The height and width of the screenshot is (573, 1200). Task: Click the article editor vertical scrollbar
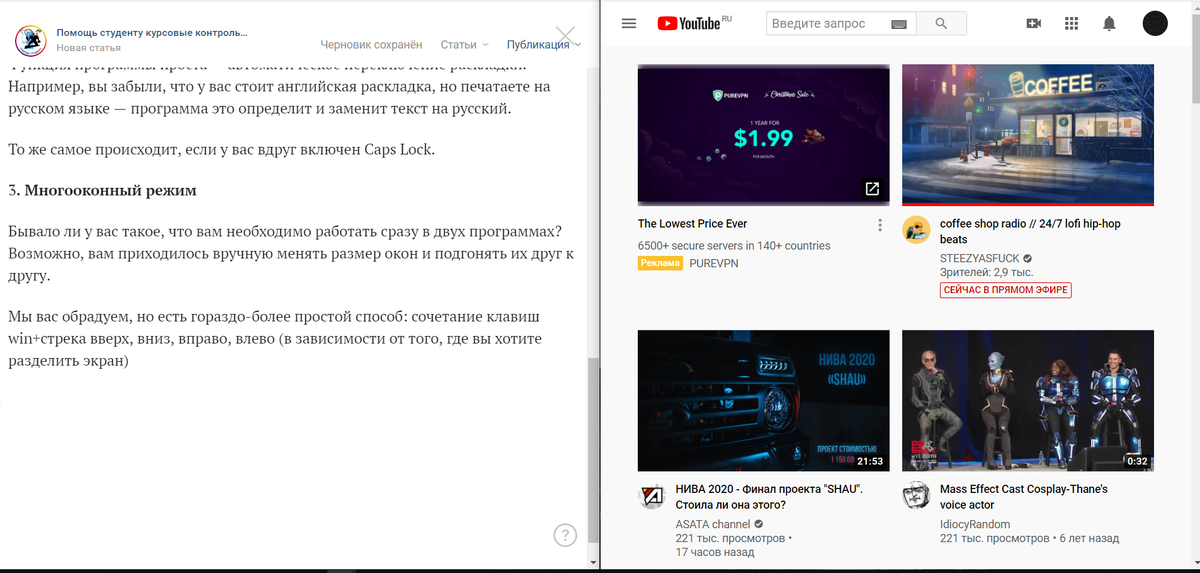click(x=593, y=450)
